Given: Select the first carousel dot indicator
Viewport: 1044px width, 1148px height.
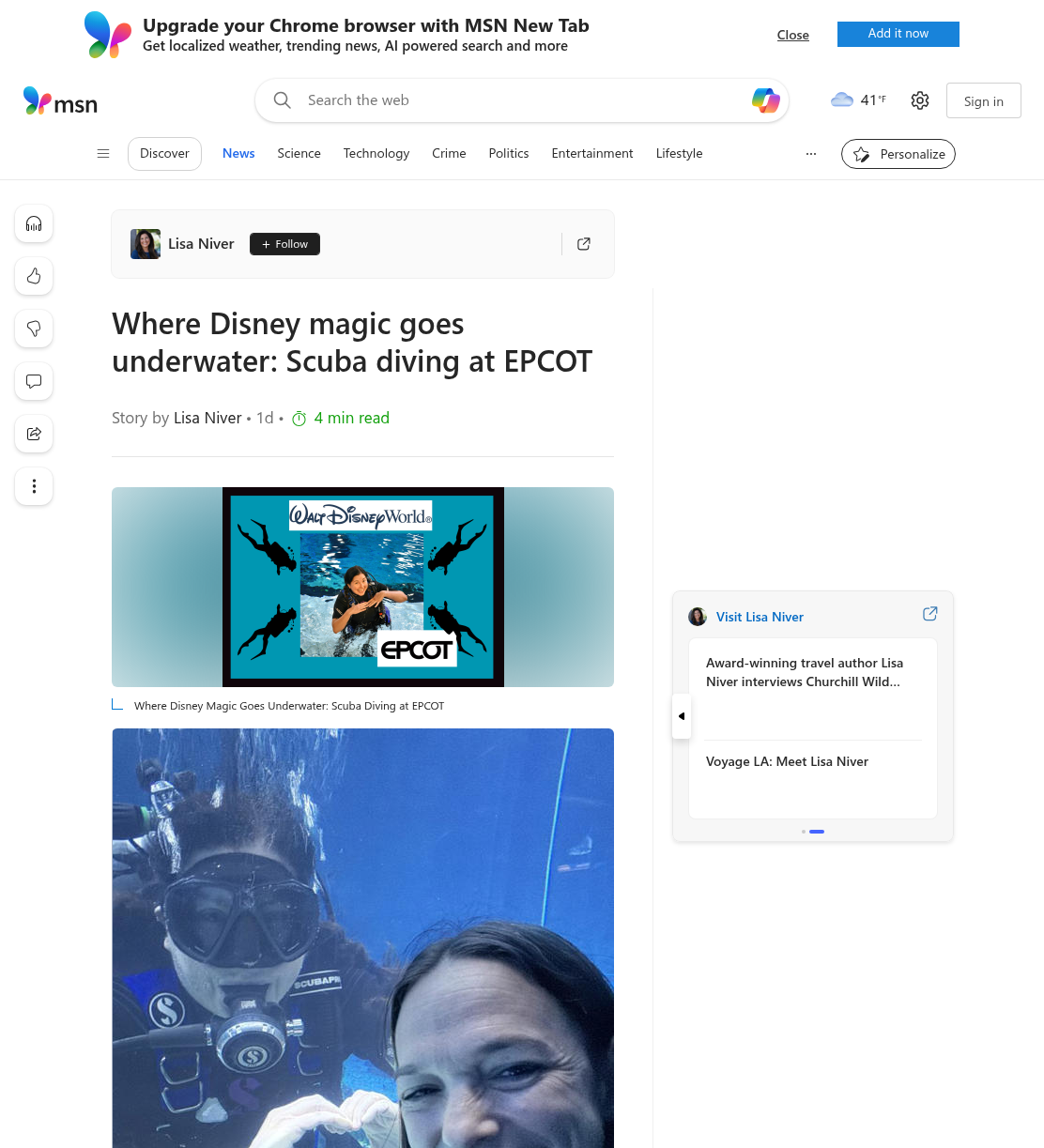Looking at the screenshot, I should (804, 832).
